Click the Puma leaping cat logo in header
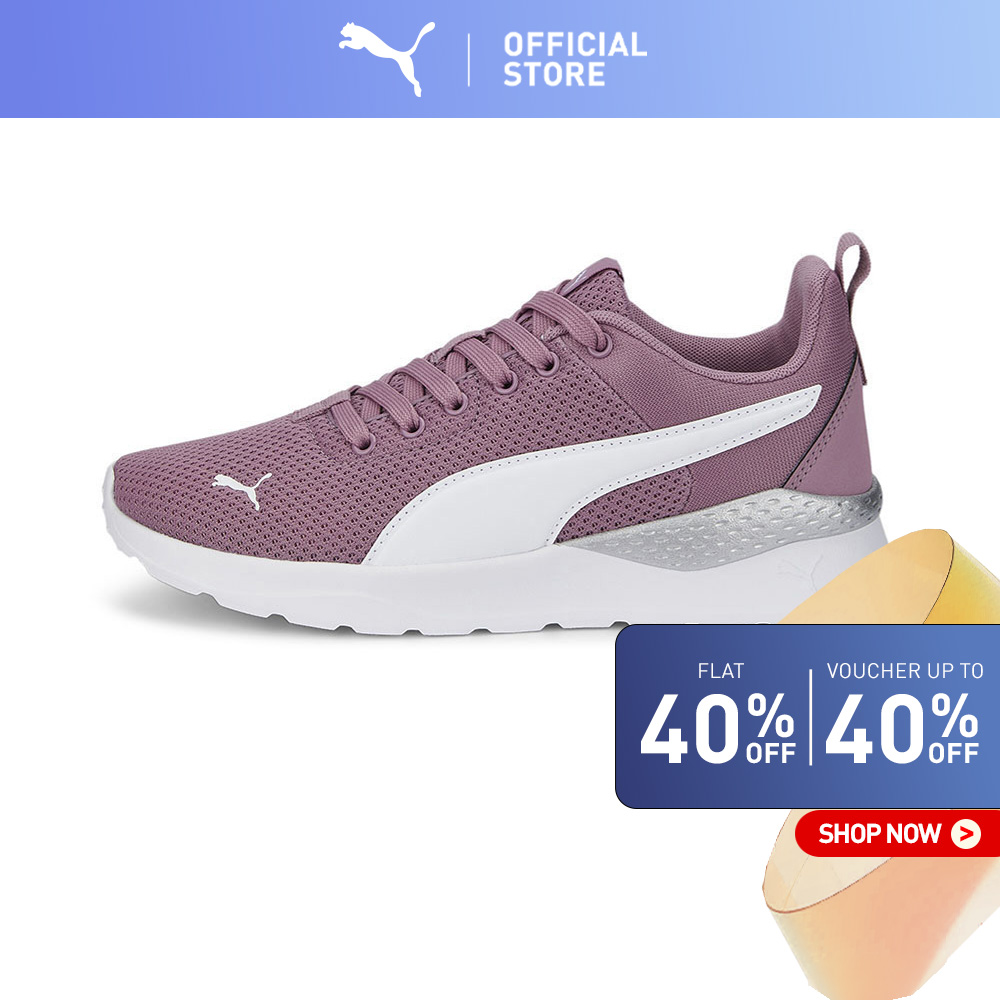Image resolution: width=1000 pixels, height=1000 pixels. [386, 57]
